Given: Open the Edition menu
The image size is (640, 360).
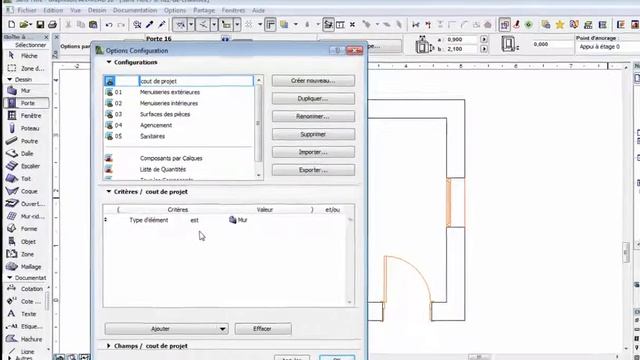Looking at the screenshot, I should 53,10.
